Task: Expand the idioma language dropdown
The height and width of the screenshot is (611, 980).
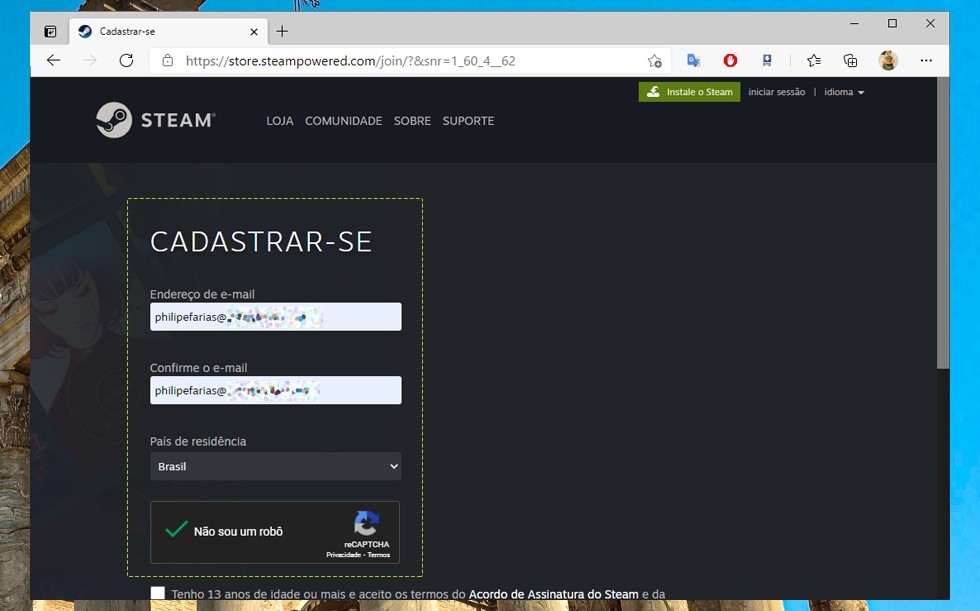Action: [843, 92]
